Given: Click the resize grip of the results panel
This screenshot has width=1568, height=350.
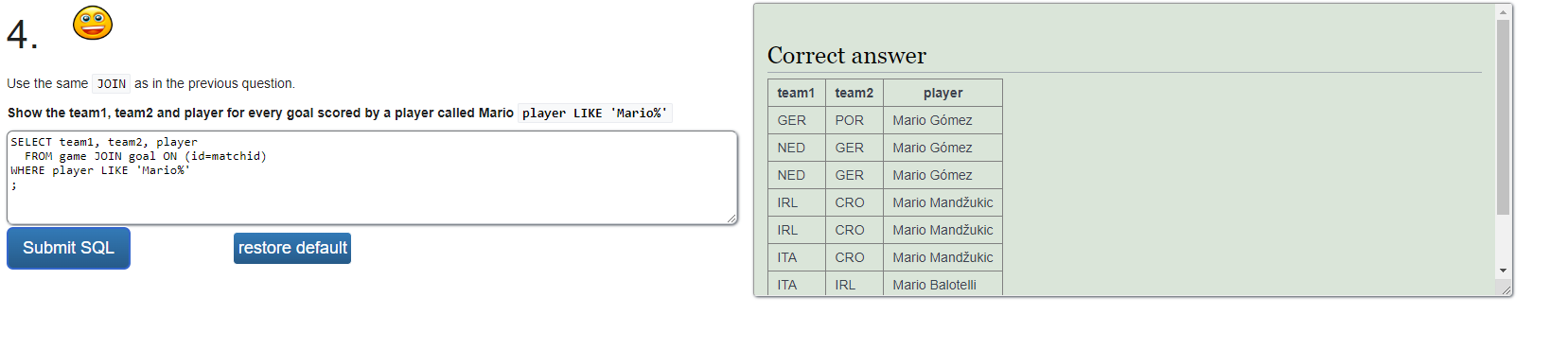Looking at the screenshot, I should coord(1506,289).
